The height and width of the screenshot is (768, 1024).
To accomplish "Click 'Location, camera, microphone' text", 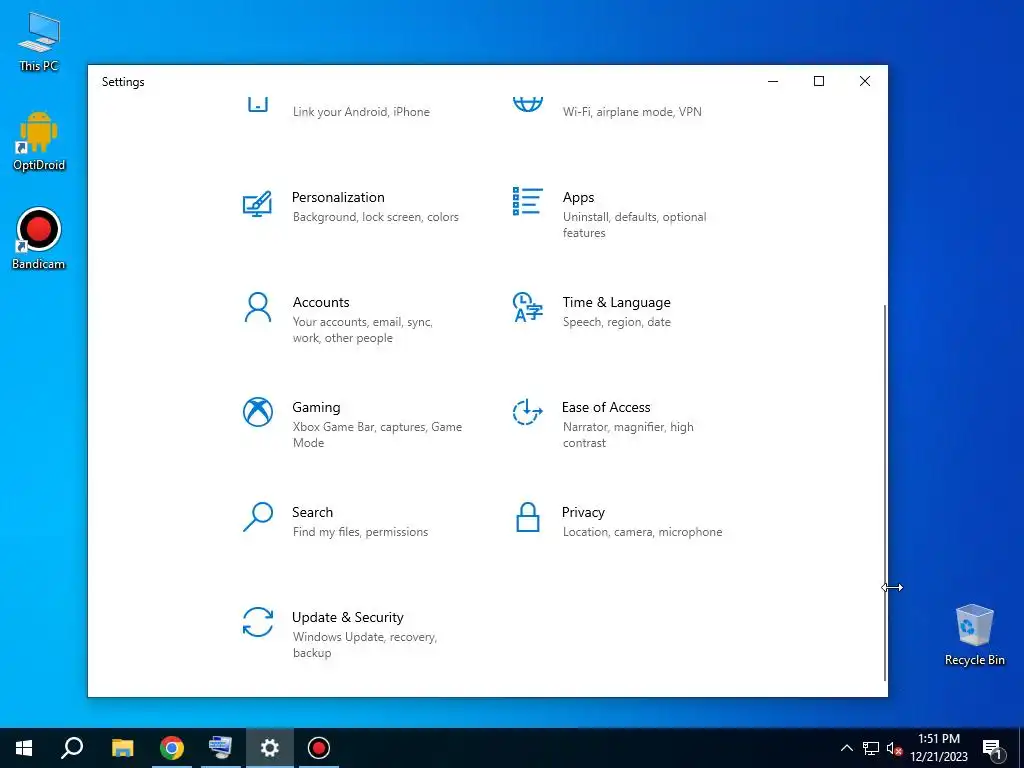I will [643, 532].
